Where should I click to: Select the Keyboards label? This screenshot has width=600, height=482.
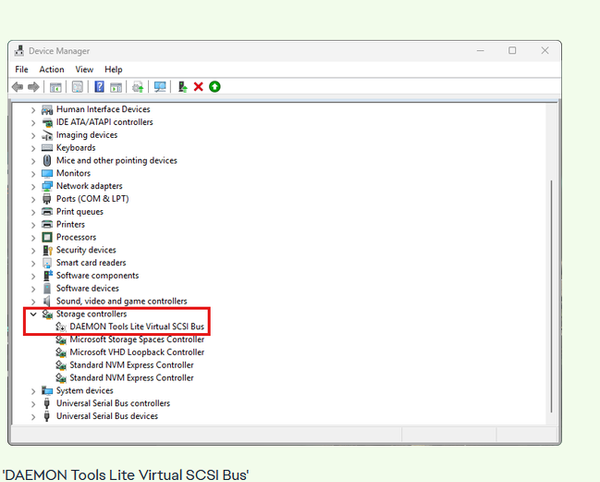tap(76, 148)
